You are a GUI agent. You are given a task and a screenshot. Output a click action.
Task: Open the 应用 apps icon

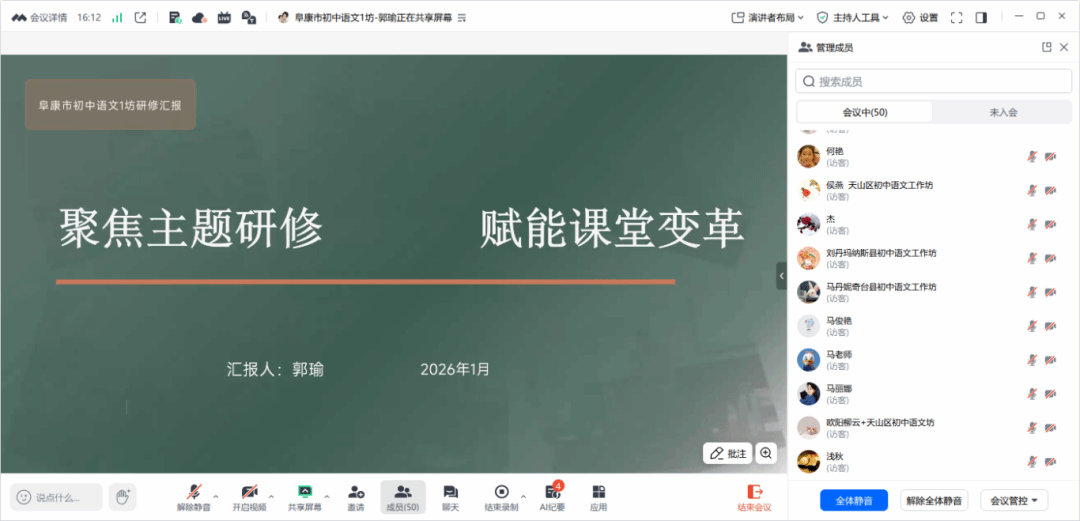(x=598, y=497)
